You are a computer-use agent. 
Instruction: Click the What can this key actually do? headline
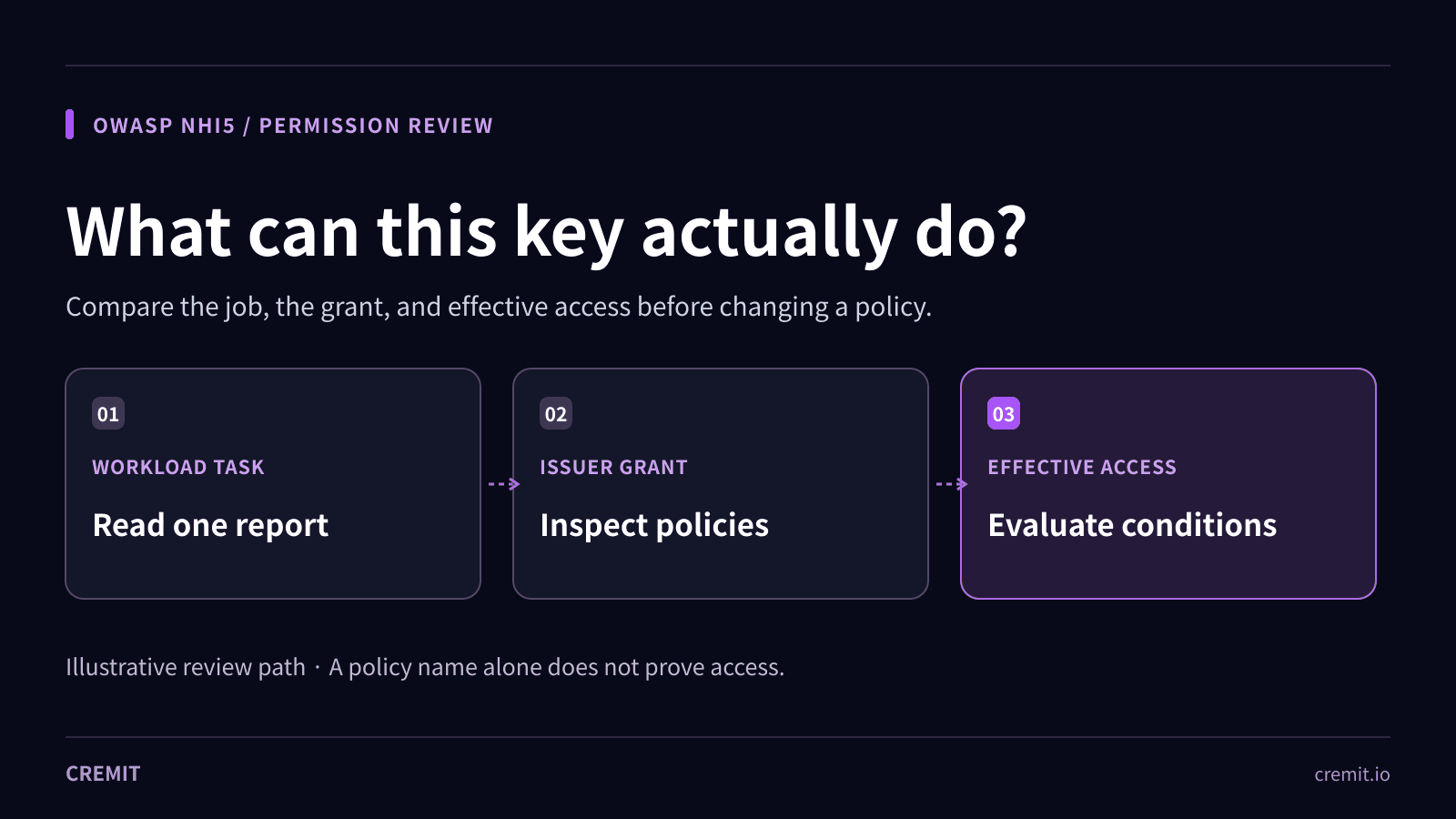[547, 233]
